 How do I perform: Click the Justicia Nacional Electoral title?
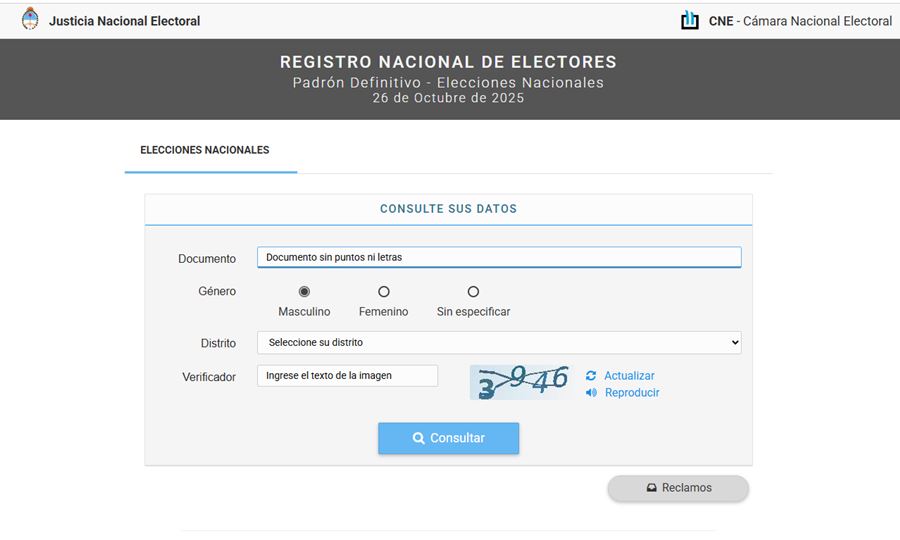tap(125, 21)
